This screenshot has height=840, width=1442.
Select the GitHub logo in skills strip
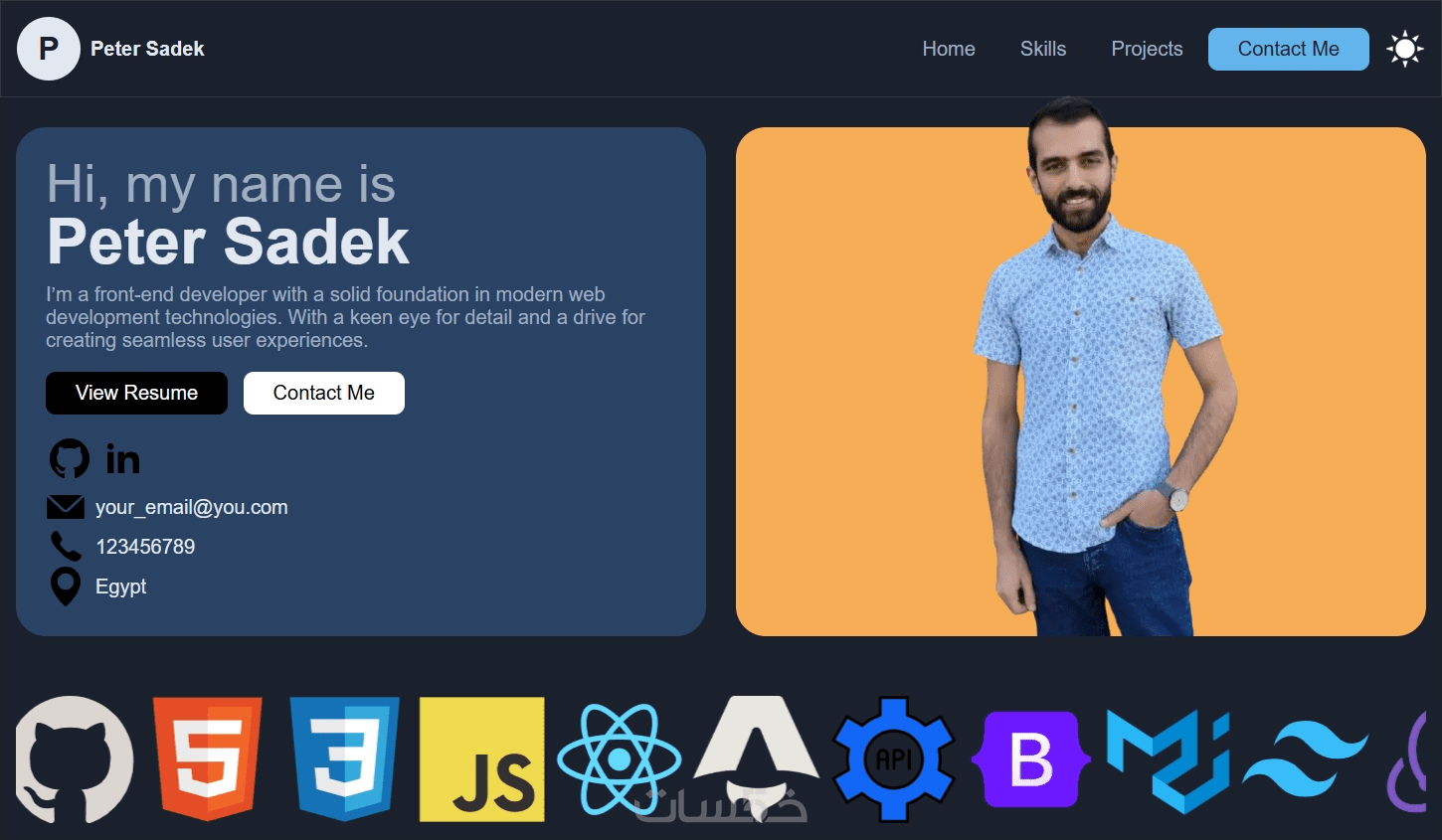[75, 759]
